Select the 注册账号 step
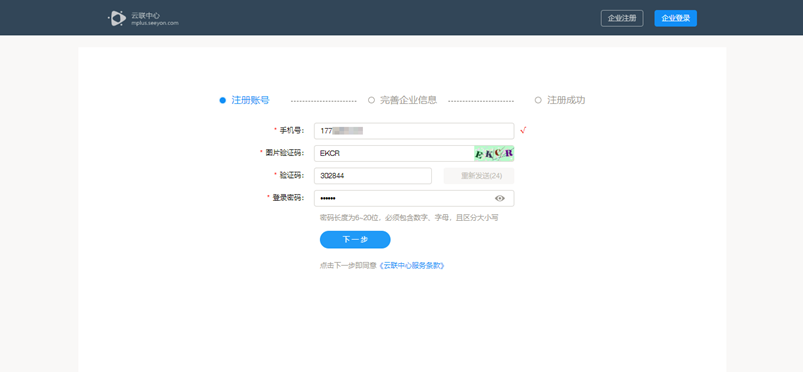 pyautogui.click(x=245, y=100)
